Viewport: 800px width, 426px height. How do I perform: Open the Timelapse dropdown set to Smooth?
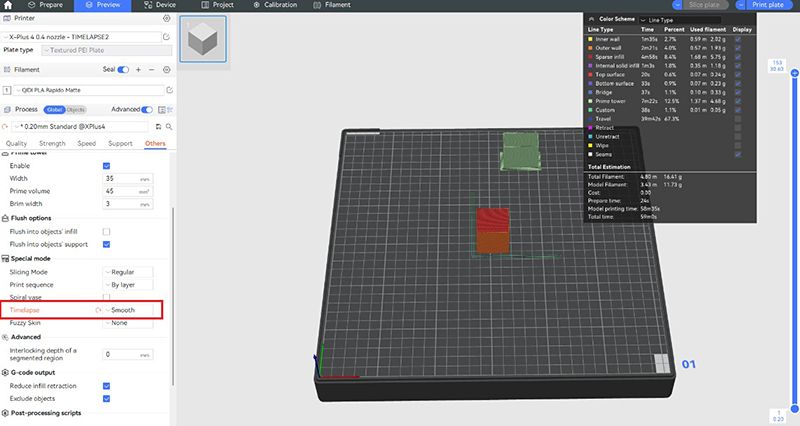[x=130, y=311]
